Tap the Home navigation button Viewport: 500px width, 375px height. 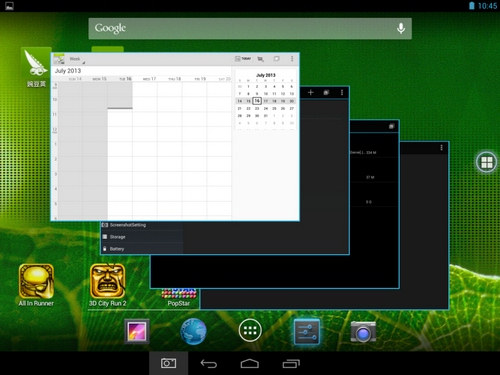[x=250, y=363]
